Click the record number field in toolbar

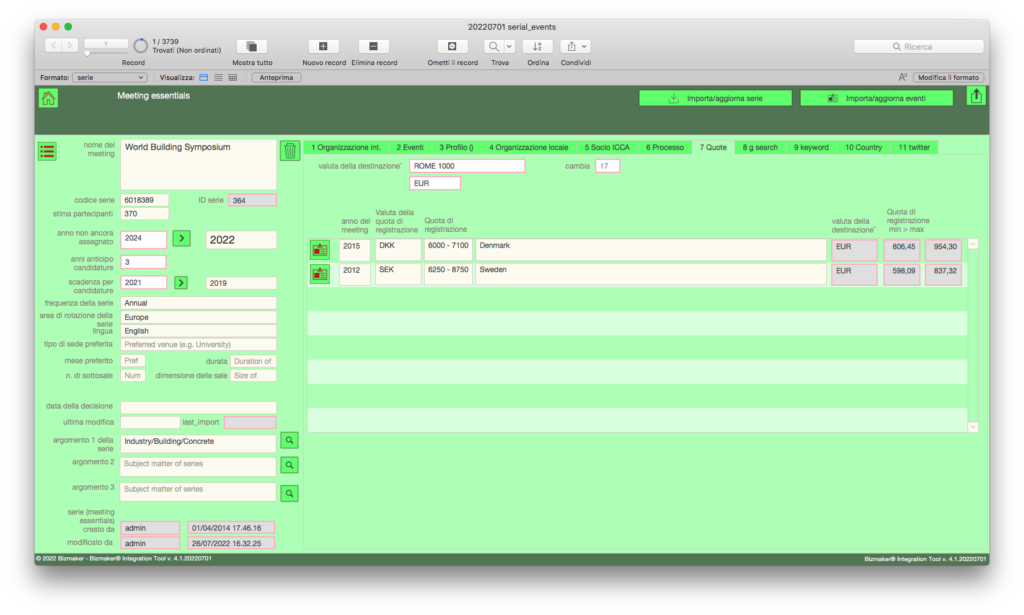[106, 44]
